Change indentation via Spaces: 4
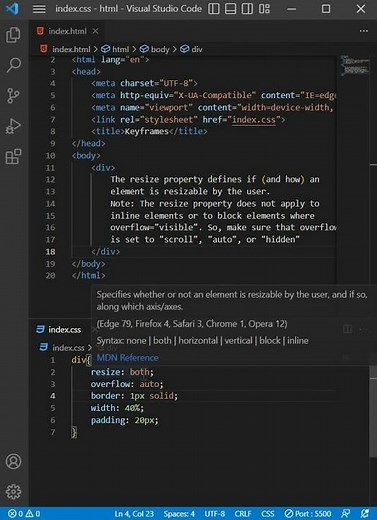This screenshot has width=377, height=520. tap(179, 514)
